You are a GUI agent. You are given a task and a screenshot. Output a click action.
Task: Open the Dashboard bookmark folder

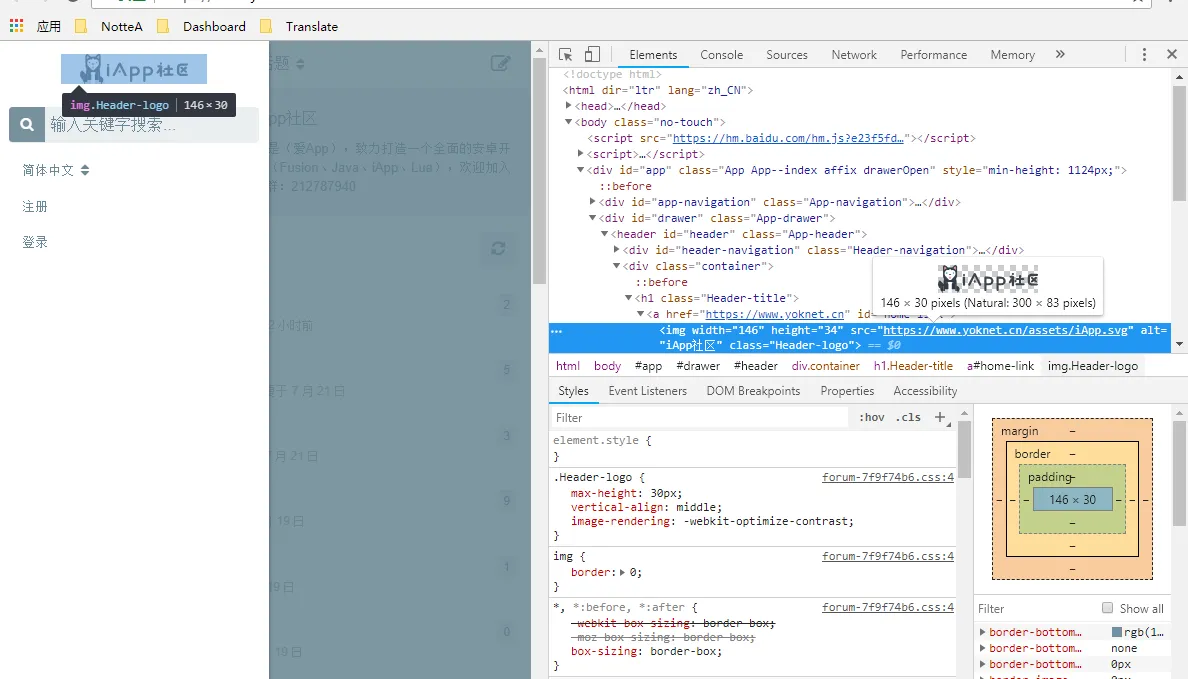click(202, 27)
